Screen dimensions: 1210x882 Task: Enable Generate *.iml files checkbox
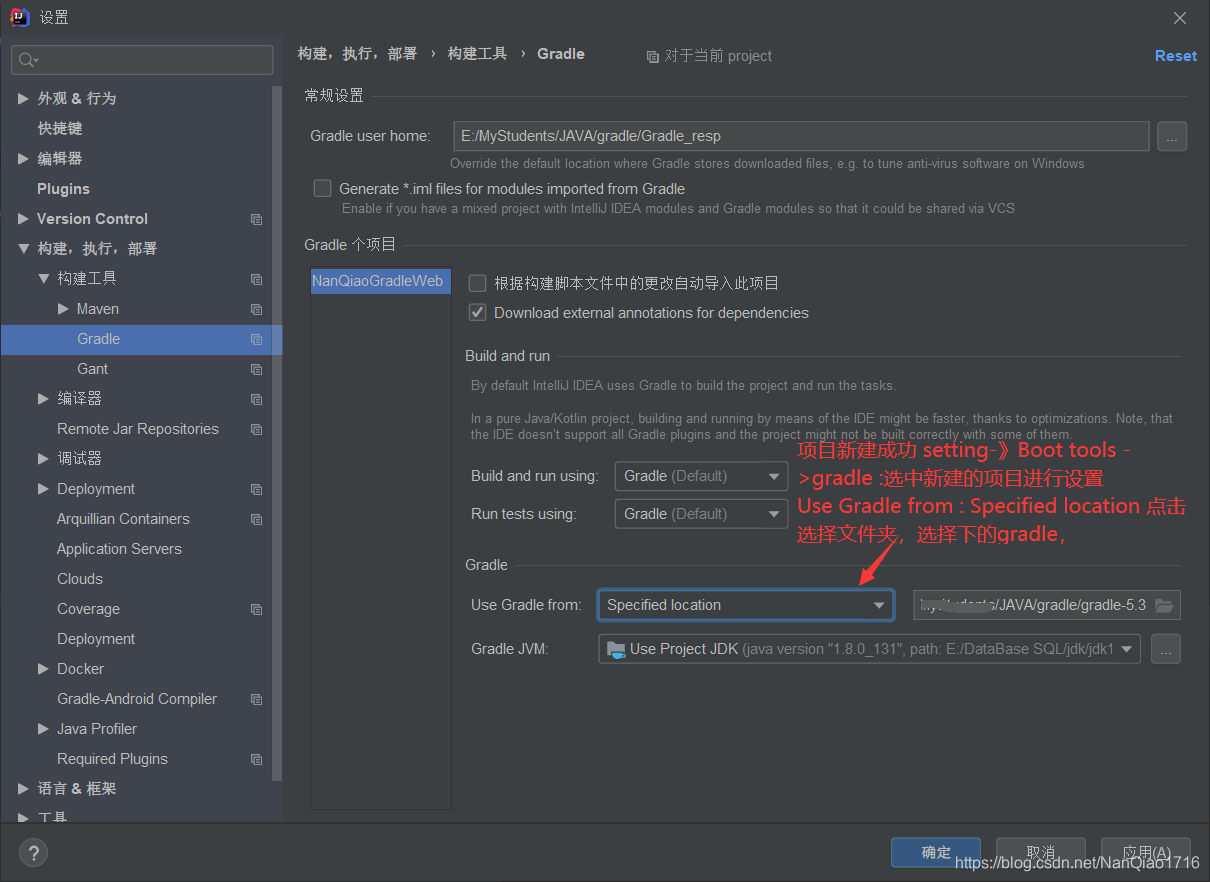pyautogui.click(x=322, y=188)
